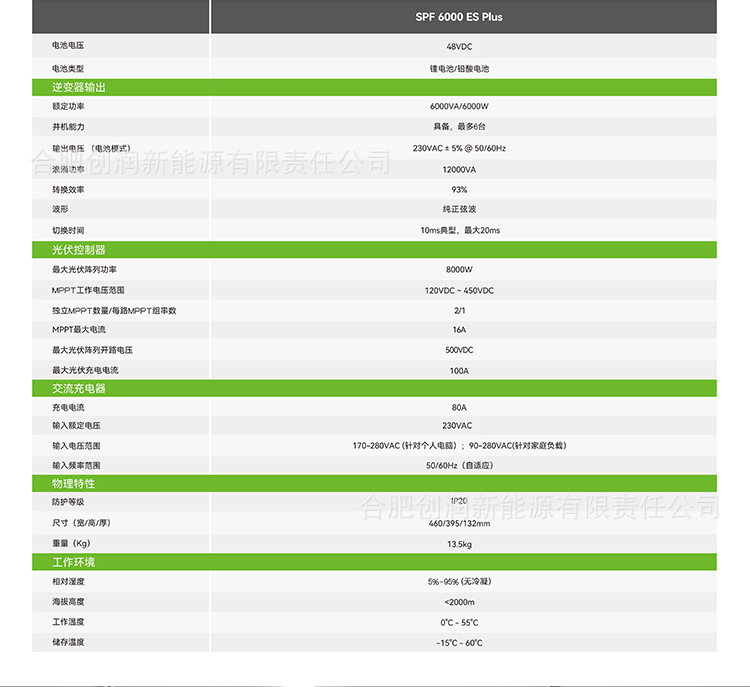Click the 48VDC value
750x687 pixels.
pyautogui.click(x=459, y=46)
